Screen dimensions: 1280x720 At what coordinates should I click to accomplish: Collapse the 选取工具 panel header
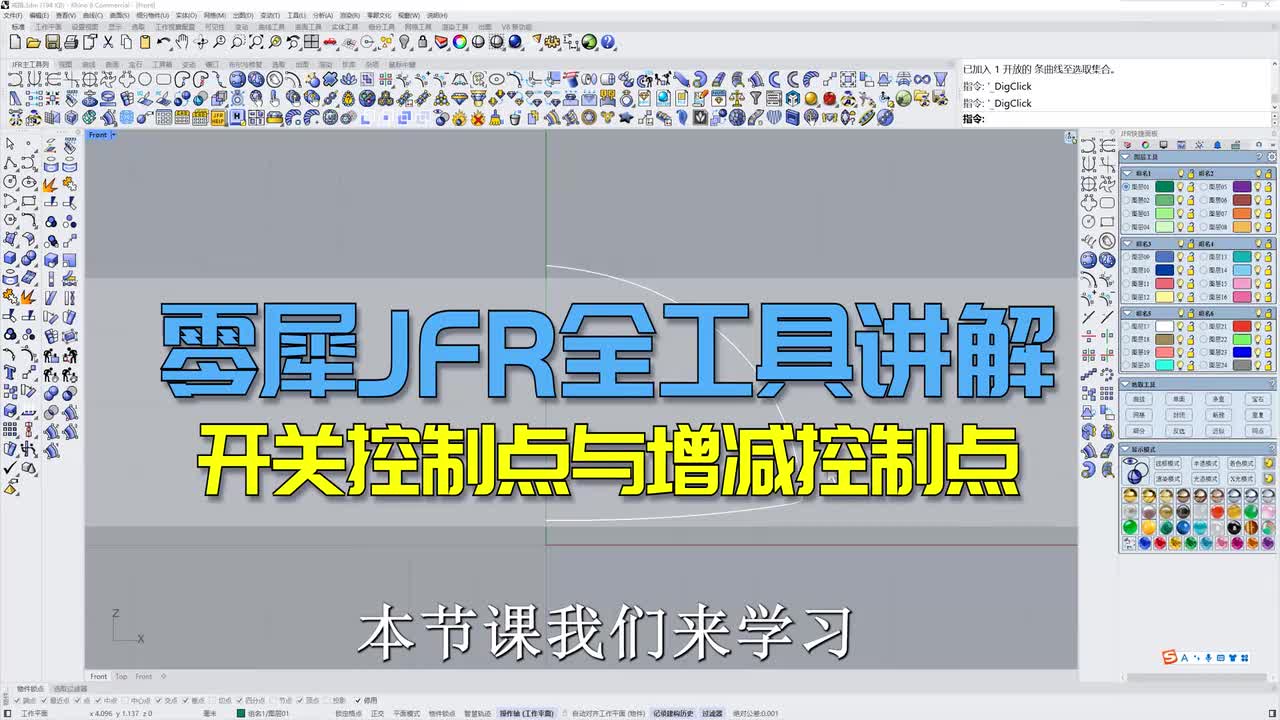coord(1126,384)
